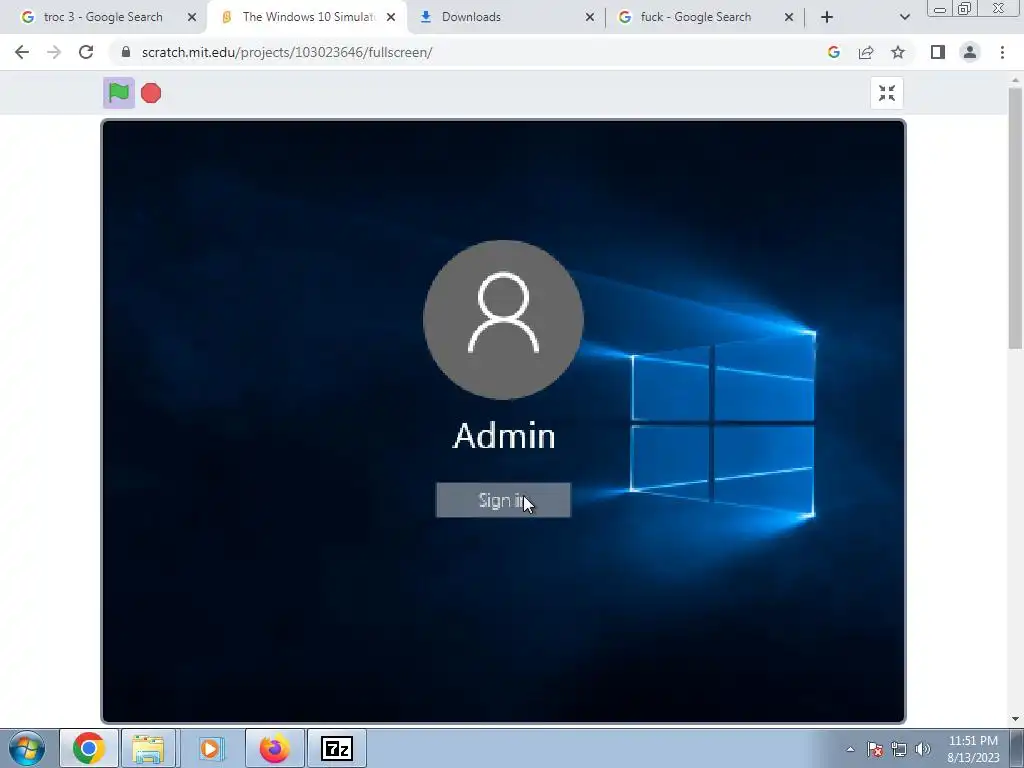Open volume control in tray

click(923, 749)
